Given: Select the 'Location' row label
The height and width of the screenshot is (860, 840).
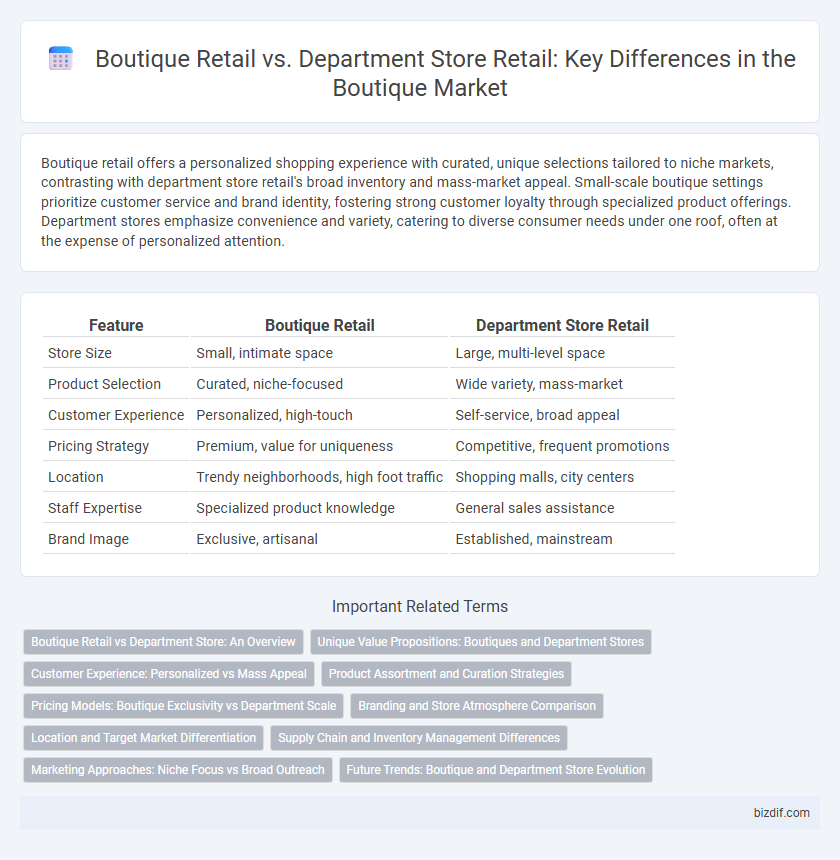Looking at the screenshot, I should [76, 477].
